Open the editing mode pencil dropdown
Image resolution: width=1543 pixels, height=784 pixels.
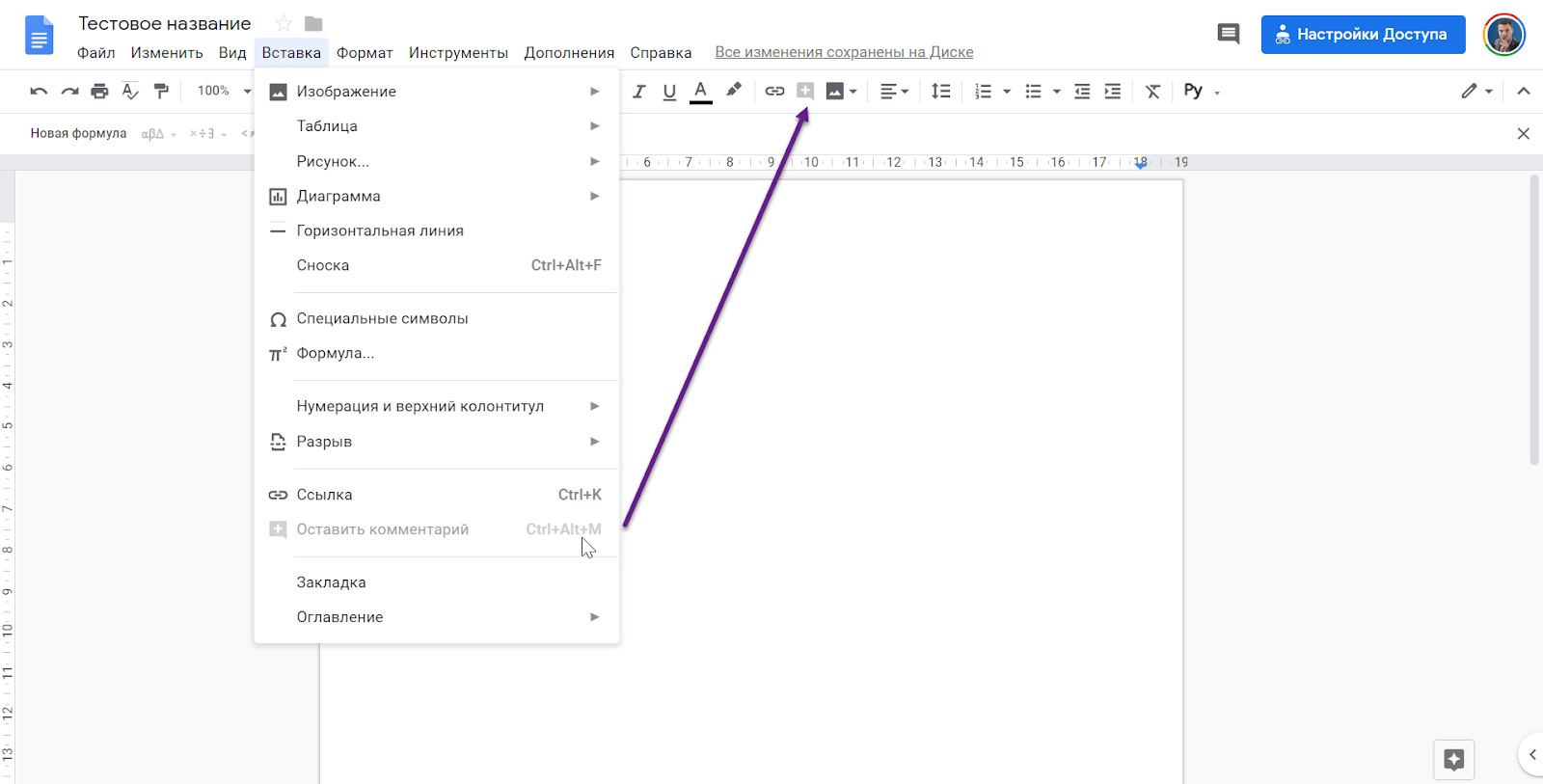[x=1476, y=92]
